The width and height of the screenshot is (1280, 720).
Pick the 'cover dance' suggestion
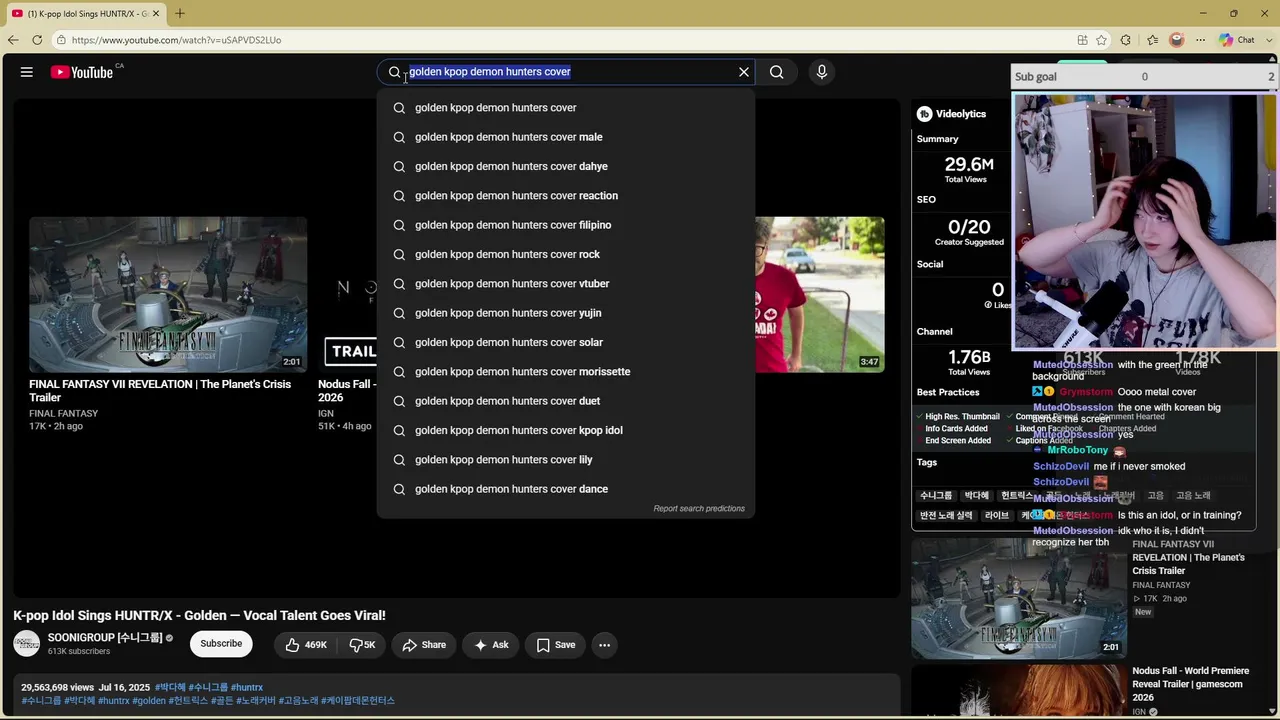tap(566, 489)
